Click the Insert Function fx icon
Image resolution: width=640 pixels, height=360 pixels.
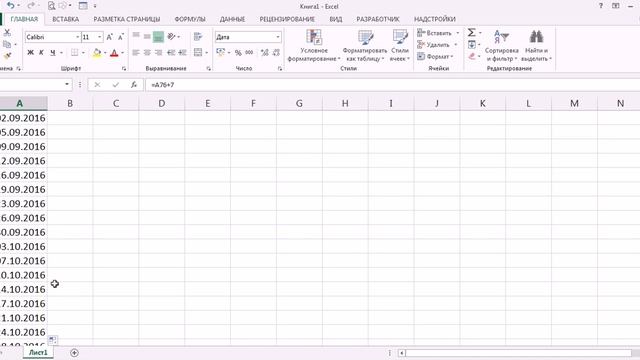coord(133,85)
